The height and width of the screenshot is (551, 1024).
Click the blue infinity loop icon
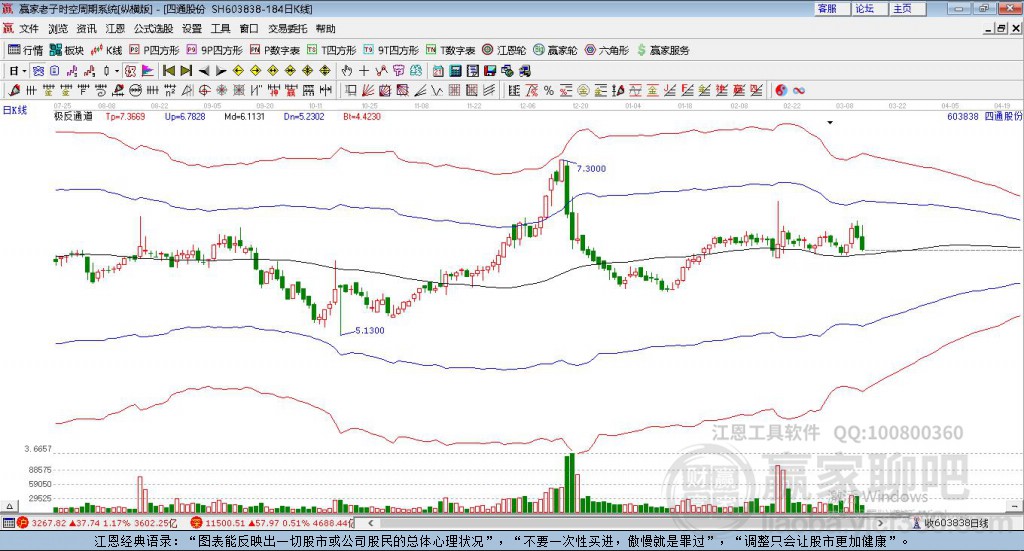click(799, 90)
